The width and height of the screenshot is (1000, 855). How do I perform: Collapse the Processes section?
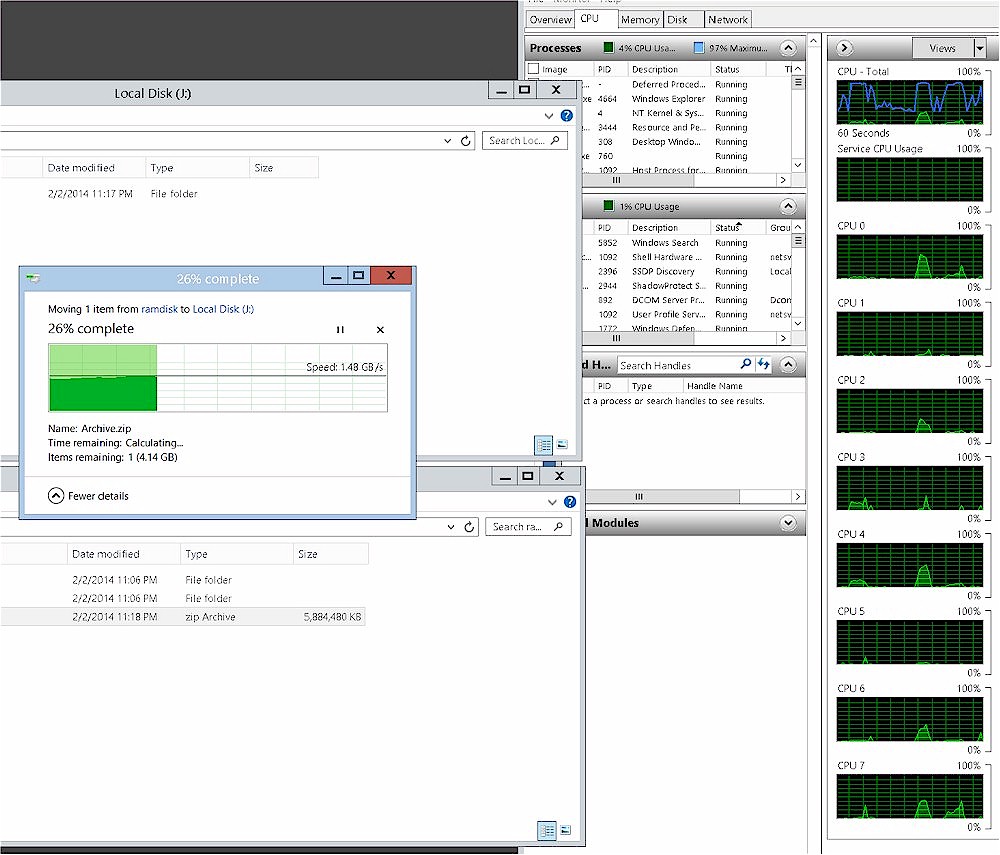788,48
